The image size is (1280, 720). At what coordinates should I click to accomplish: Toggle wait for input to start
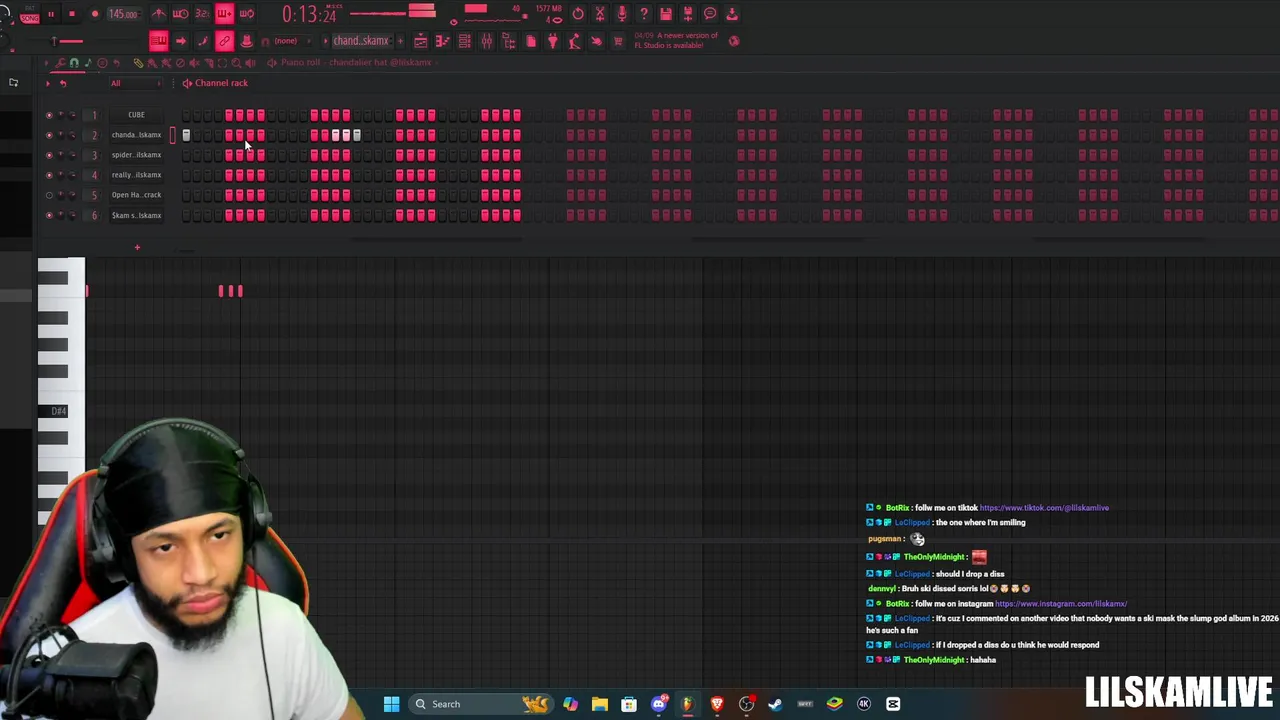(180, 14)
